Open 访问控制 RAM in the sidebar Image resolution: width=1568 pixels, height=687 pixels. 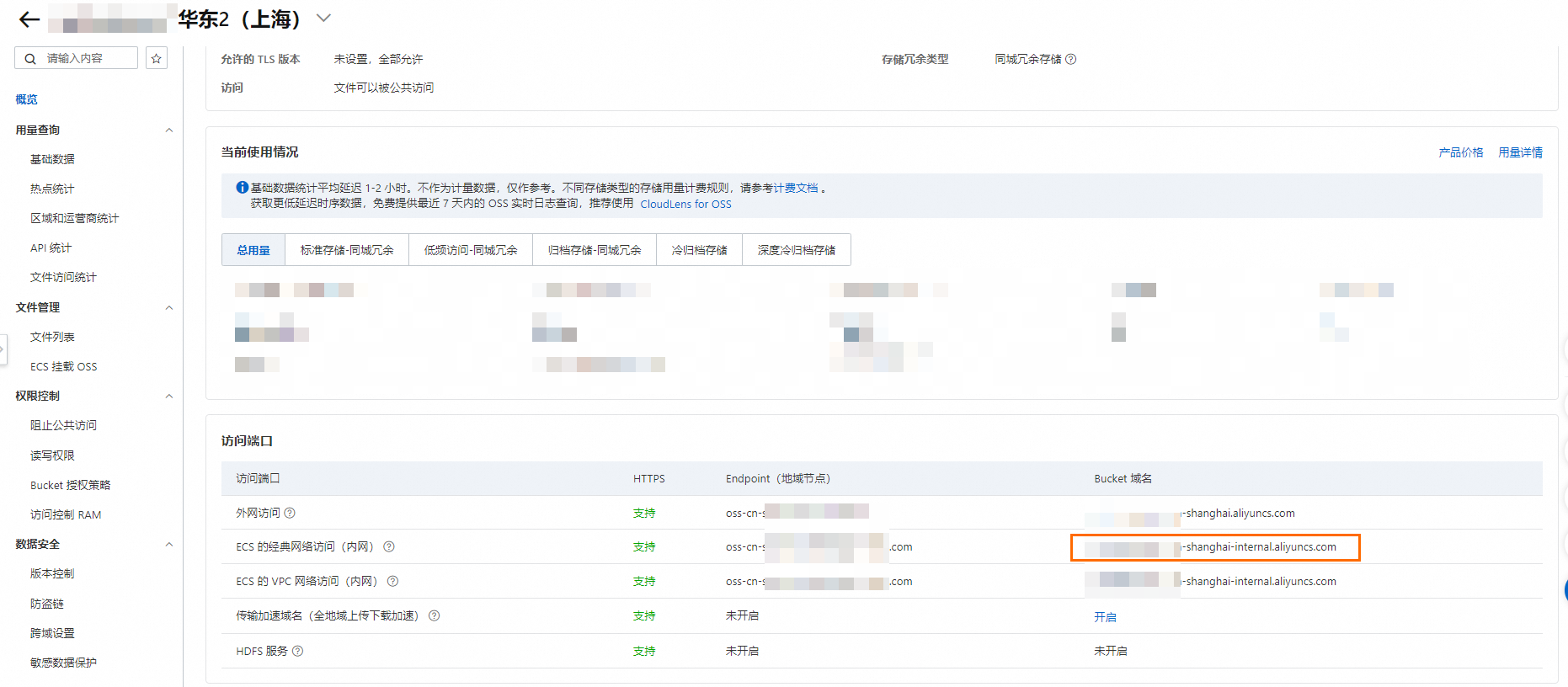66,514
